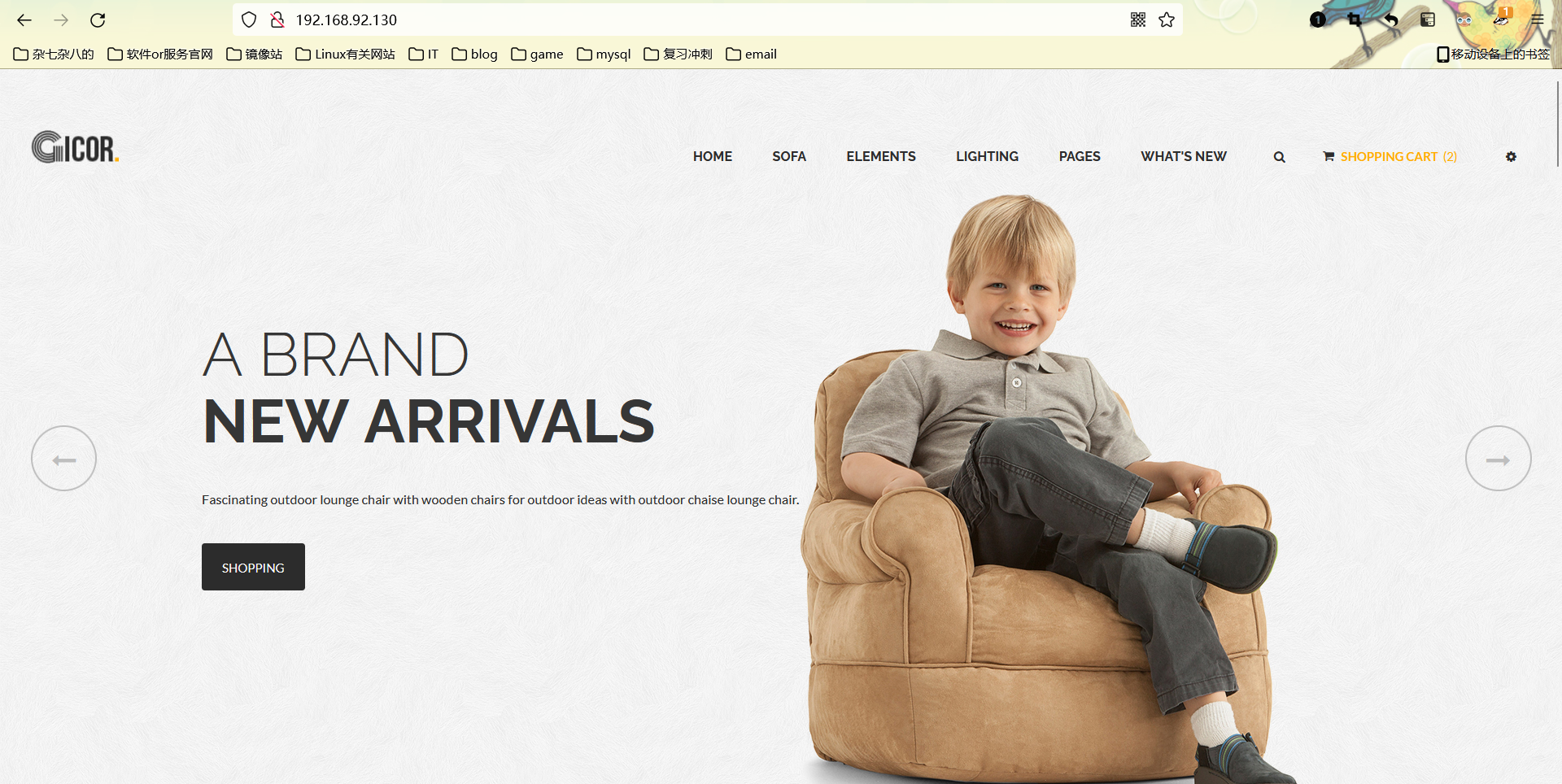Open the browser hamburger menu
This screenshot has width=1562, height=784.
(x=1537, y=20)
